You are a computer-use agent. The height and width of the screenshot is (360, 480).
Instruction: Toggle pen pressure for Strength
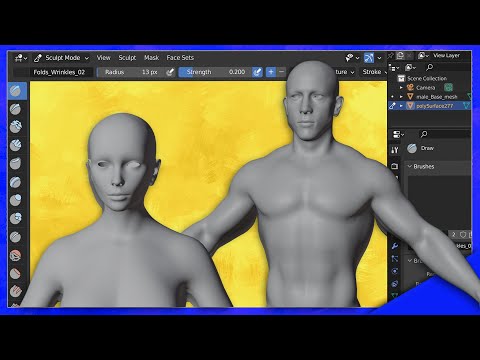[257, 72]
